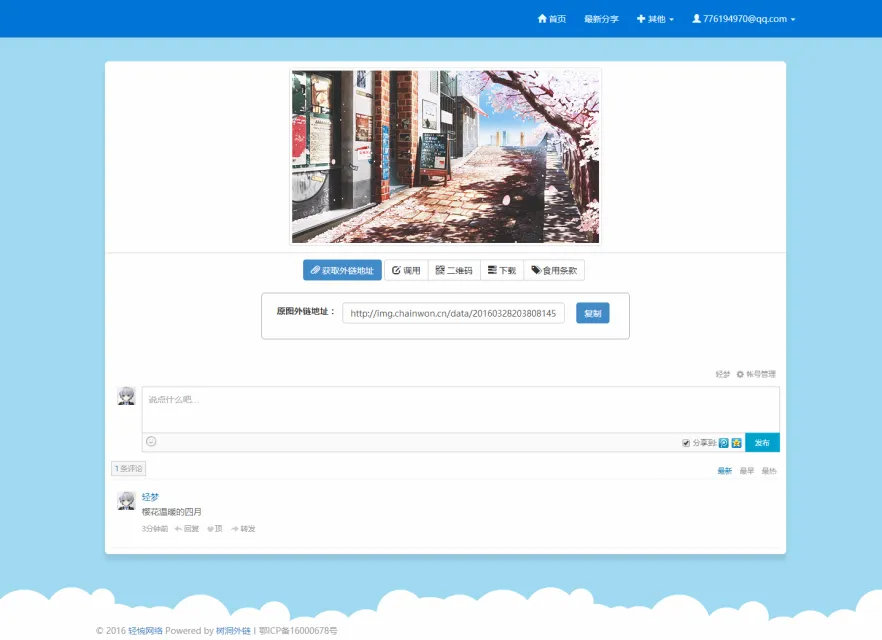Click the 下载 download button
This screenshot has width=882, height=640.
pos(502,271)
